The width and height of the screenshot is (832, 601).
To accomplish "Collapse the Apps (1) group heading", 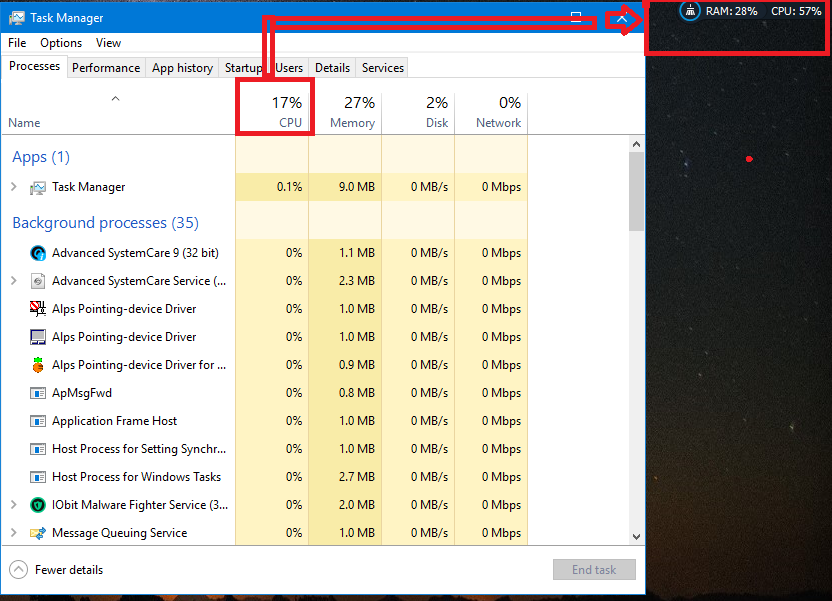I will (x=41, y=157).
